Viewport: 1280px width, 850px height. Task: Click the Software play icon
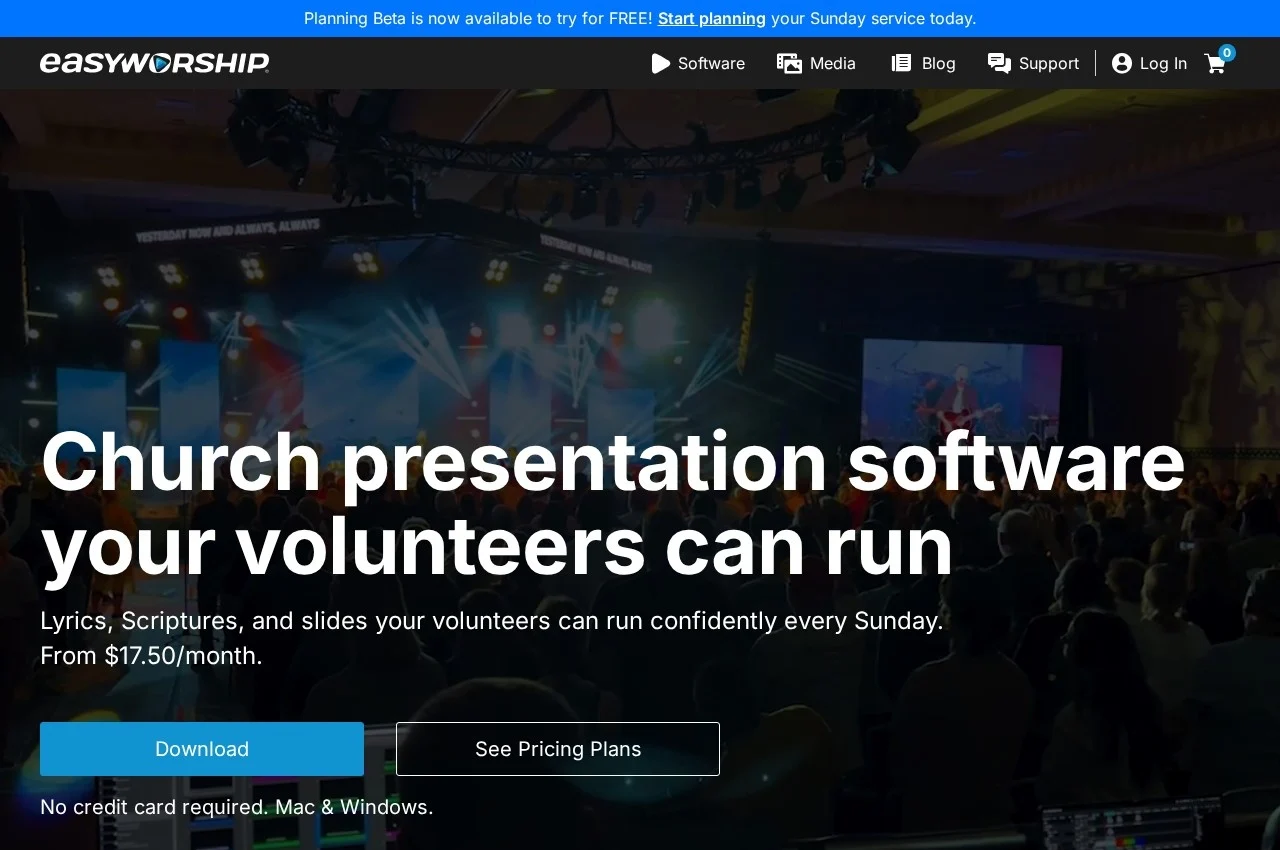[x=660, y=63]
